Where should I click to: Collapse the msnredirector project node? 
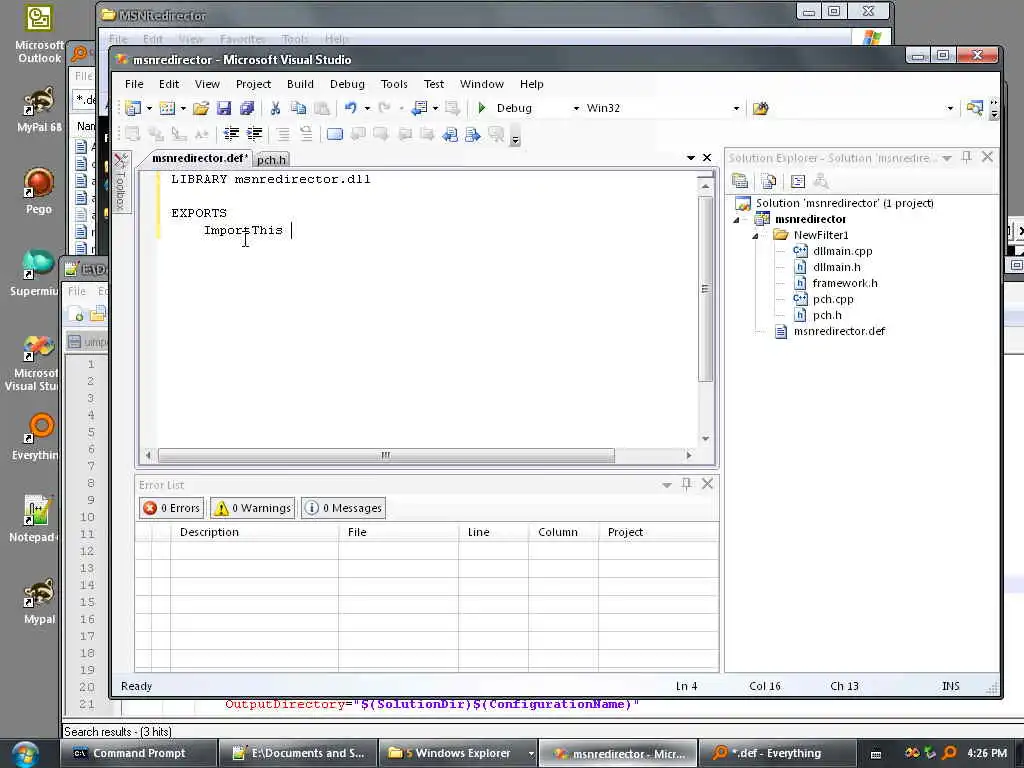737,219
